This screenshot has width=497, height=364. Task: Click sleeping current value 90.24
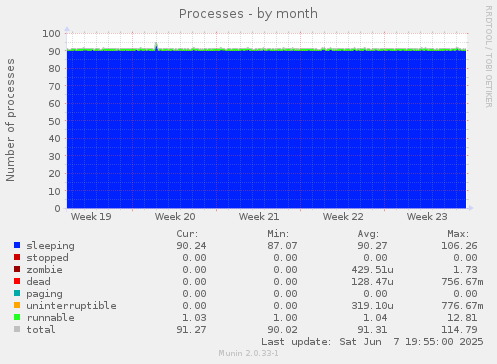click(191, 246)
